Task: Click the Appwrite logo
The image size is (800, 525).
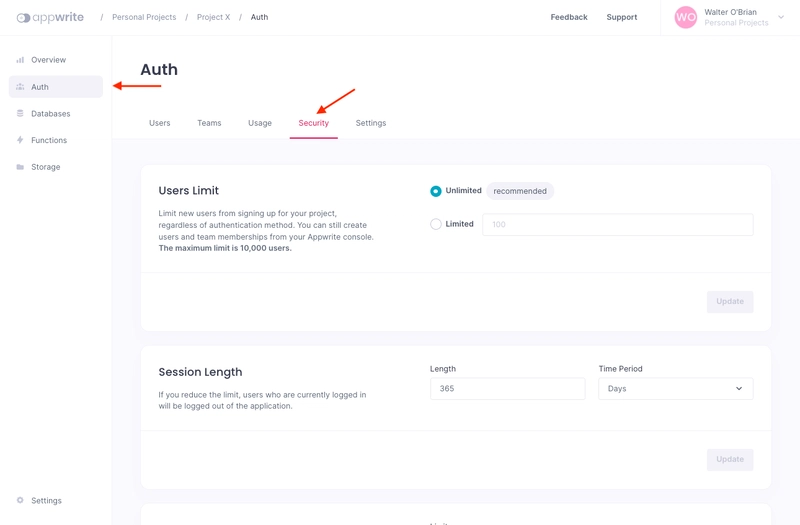Action: pyautogui.click(x=50, y=17)
